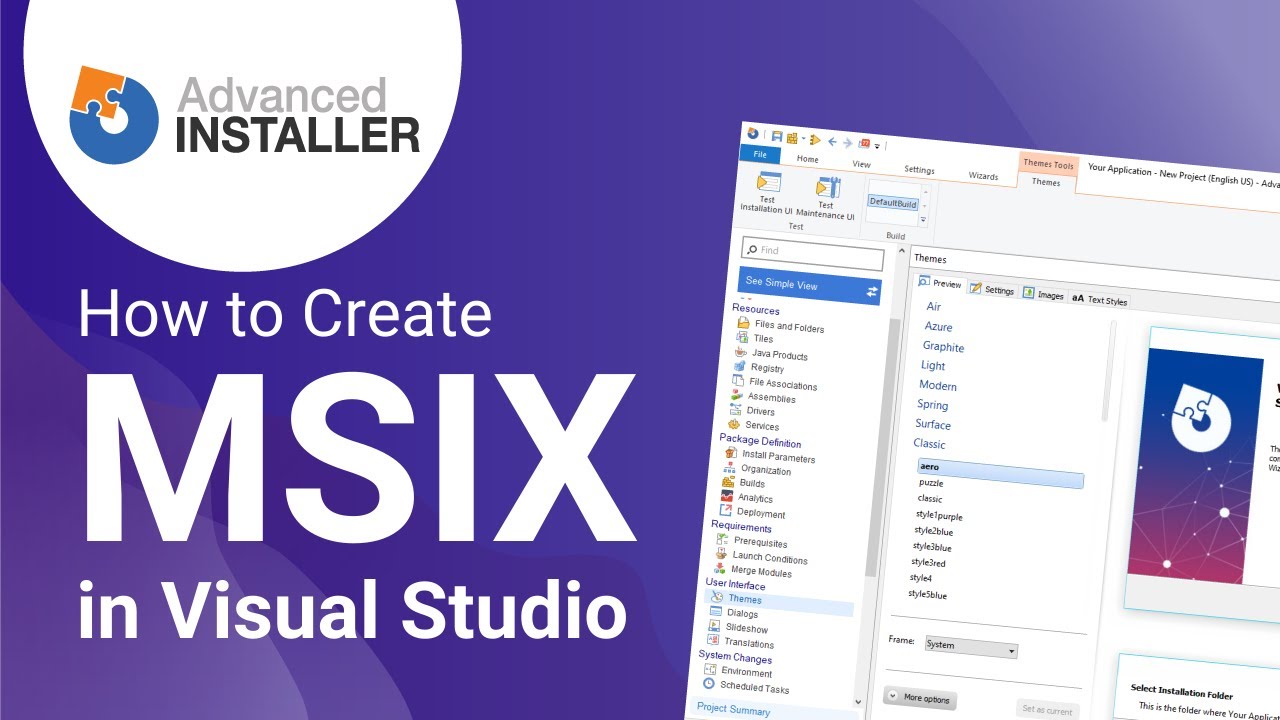Select the Themes ribbon tab
This screenshot has height=720, width=1280.
click(1046, 181)
